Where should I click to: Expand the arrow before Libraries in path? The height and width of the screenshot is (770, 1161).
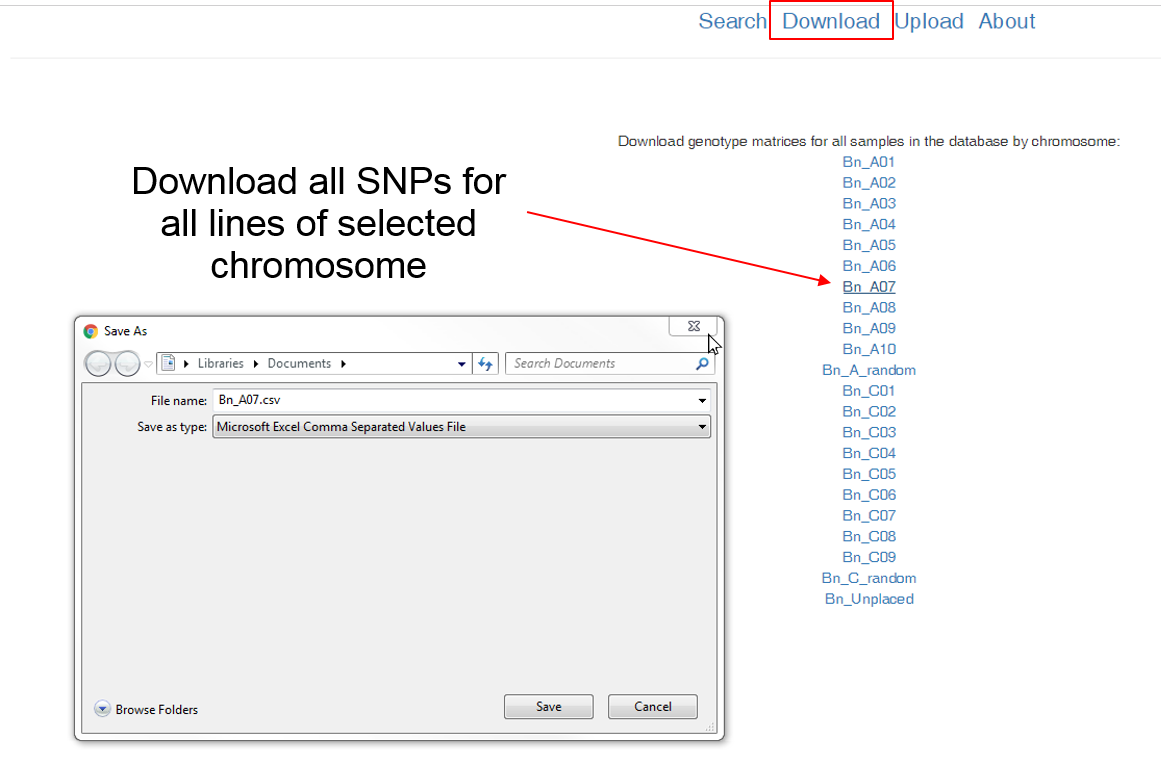point(186,364)
